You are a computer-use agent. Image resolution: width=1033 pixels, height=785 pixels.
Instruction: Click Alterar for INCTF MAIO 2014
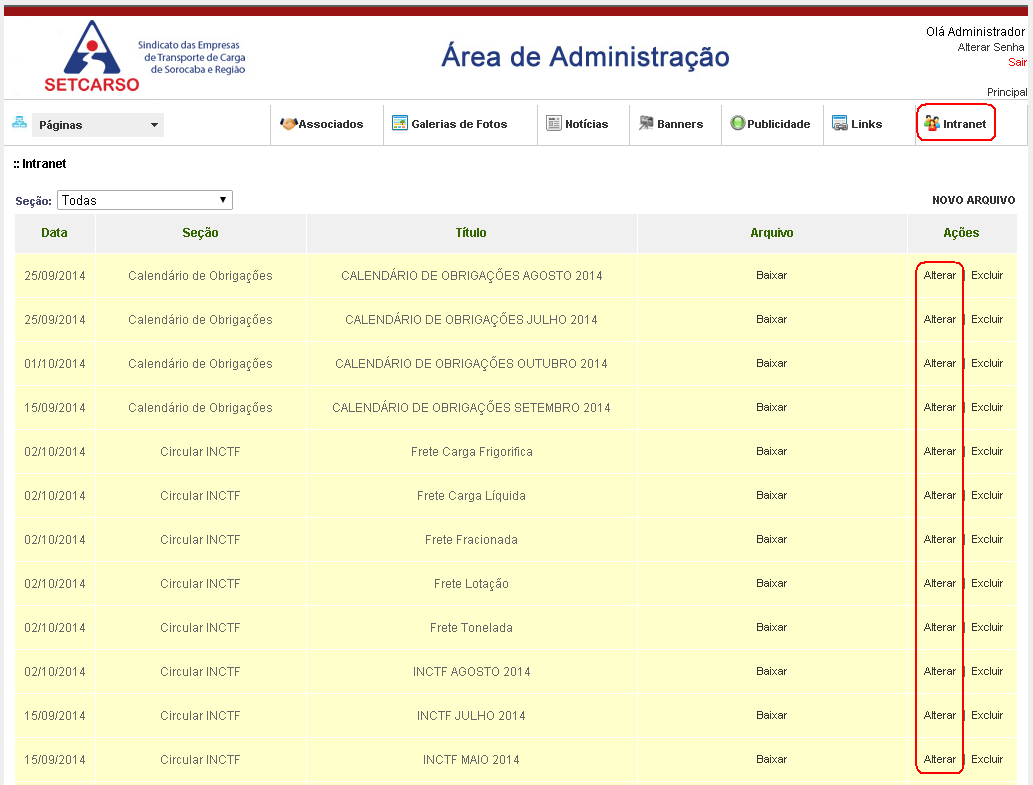click(x=939, y=759)
